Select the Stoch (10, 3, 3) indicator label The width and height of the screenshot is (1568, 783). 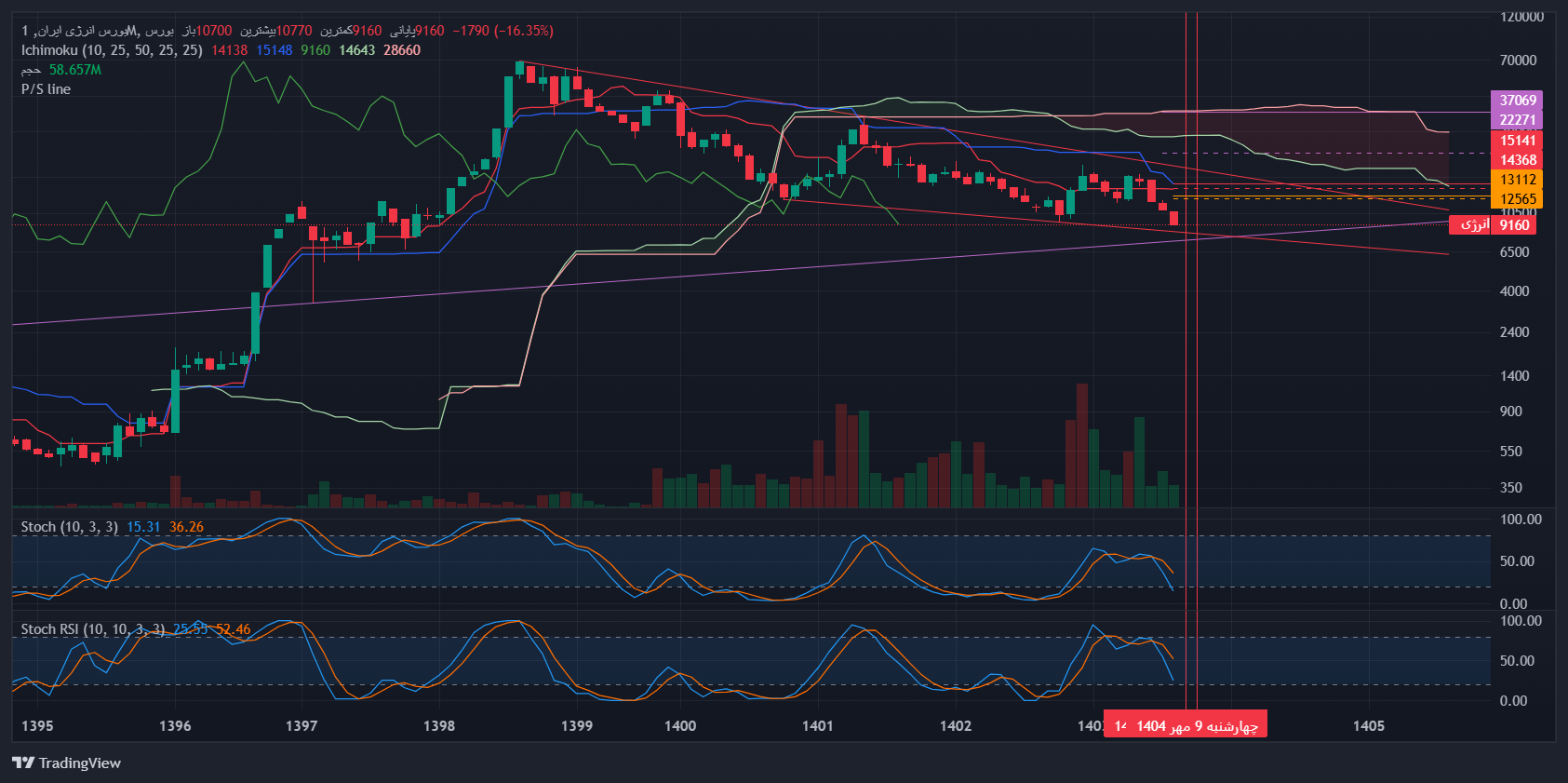pos(69,527)
